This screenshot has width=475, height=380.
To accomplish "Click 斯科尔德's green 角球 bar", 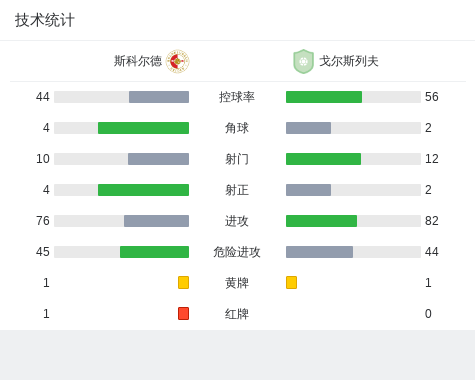I will pyautogui.click(x=143, y=128).
